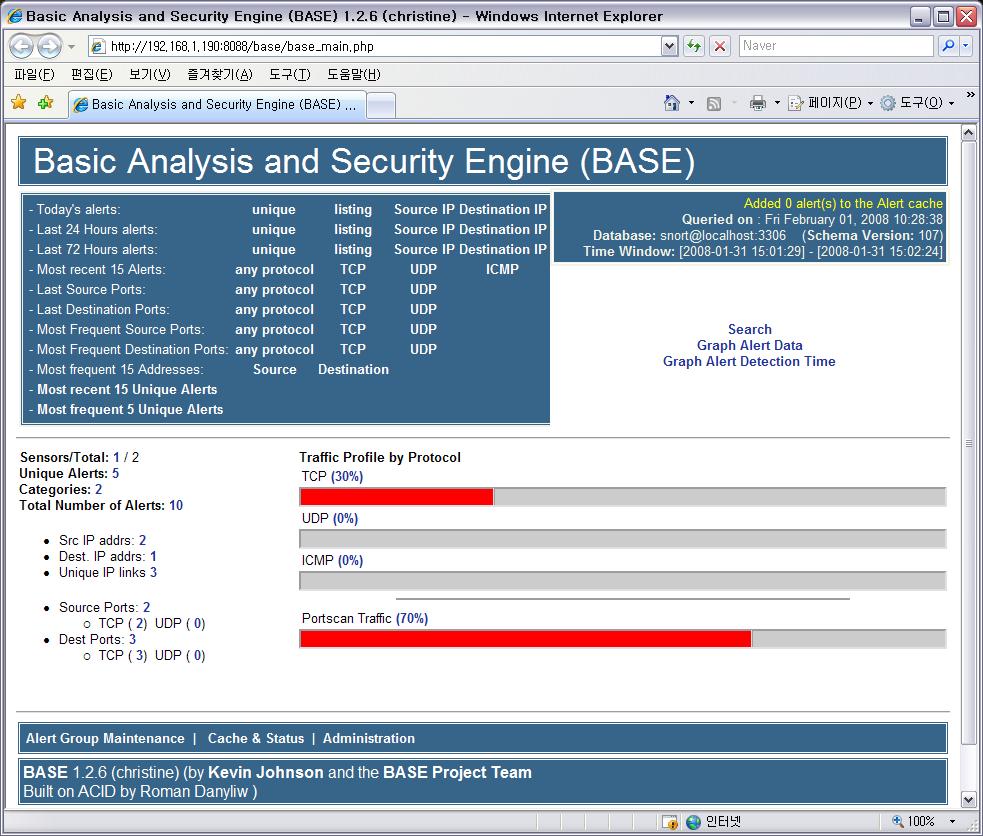
Task: Click the Refresh page icon
Action: point(693,46)
